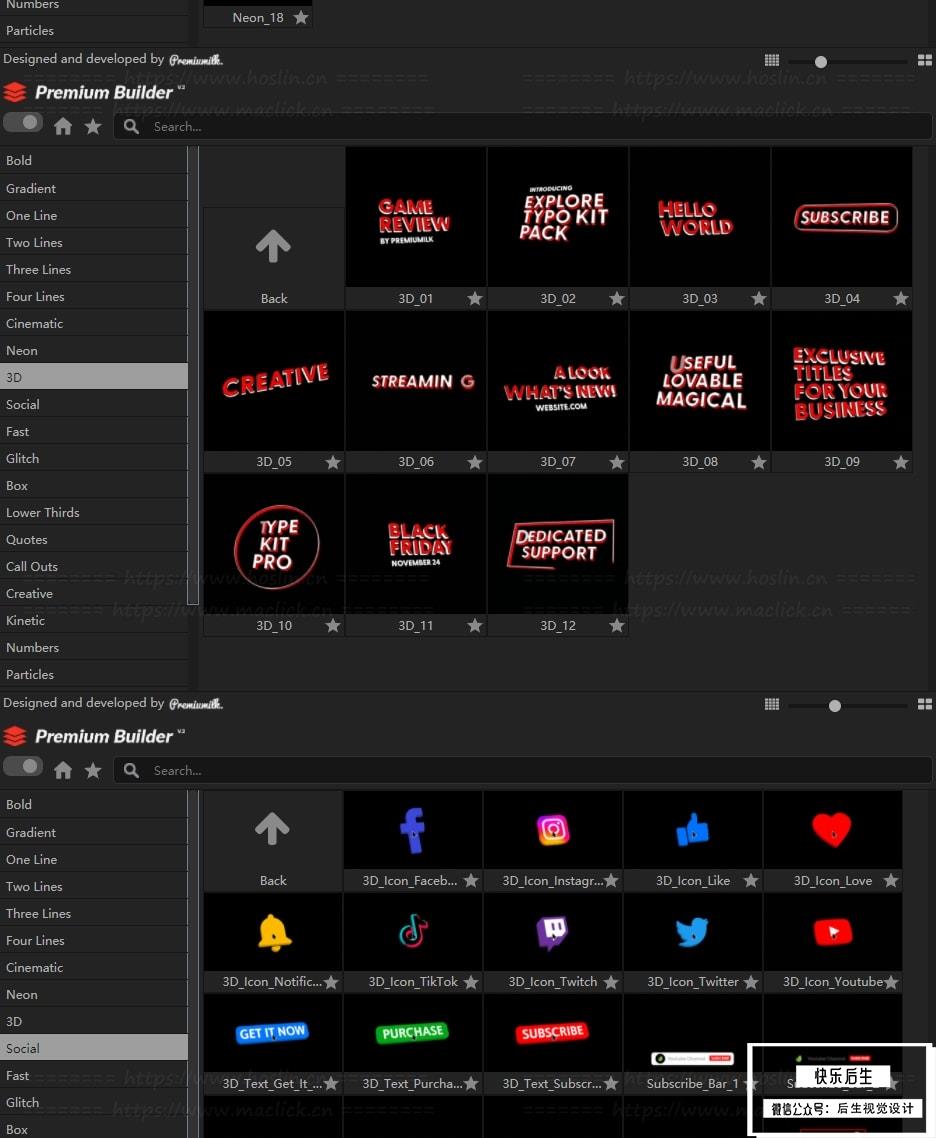
Task: Select the Black Friday 3D_11 thumbnail
Action: 416,544
